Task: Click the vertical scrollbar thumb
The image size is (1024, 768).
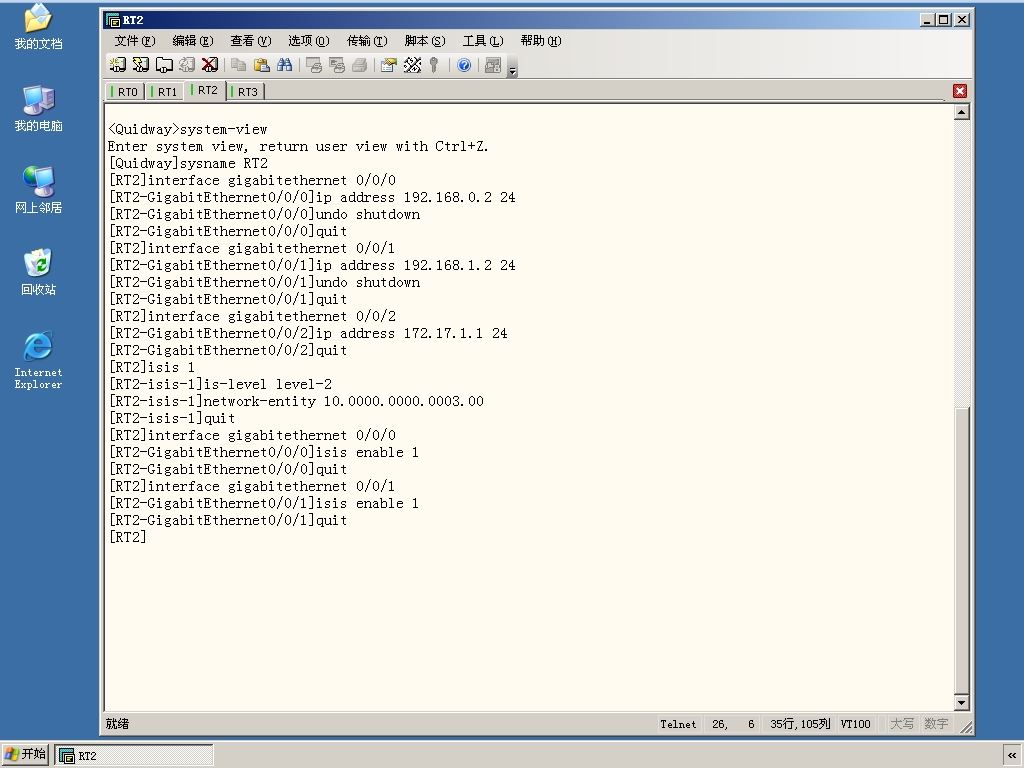Action: tap(961, 551)
